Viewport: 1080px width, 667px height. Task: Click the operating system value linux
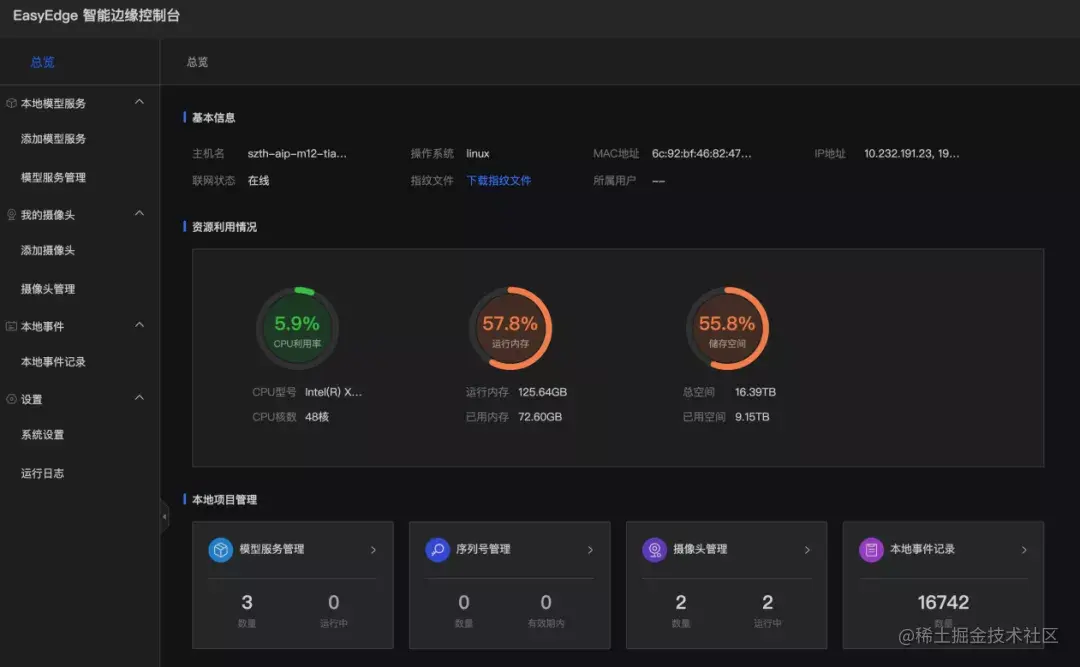[477, 154]
